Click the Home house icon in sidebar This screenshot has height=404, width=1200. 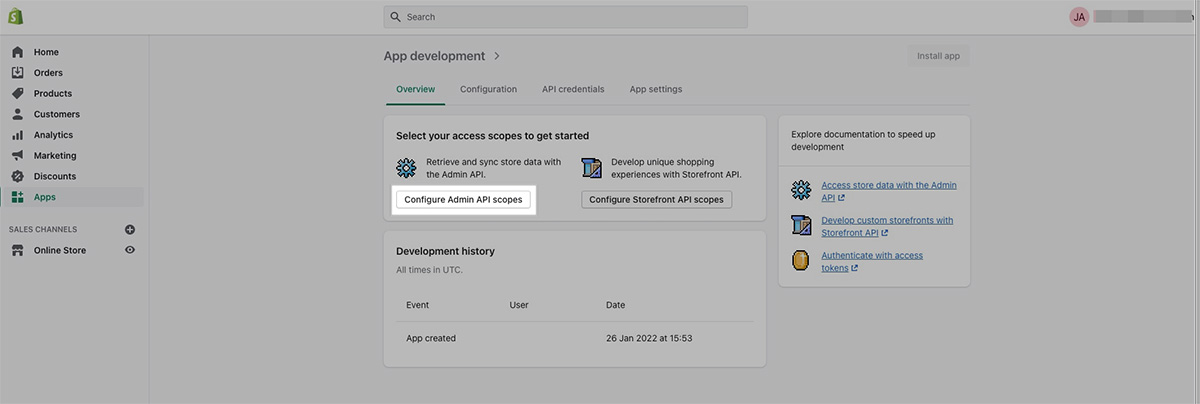point(17,52)
